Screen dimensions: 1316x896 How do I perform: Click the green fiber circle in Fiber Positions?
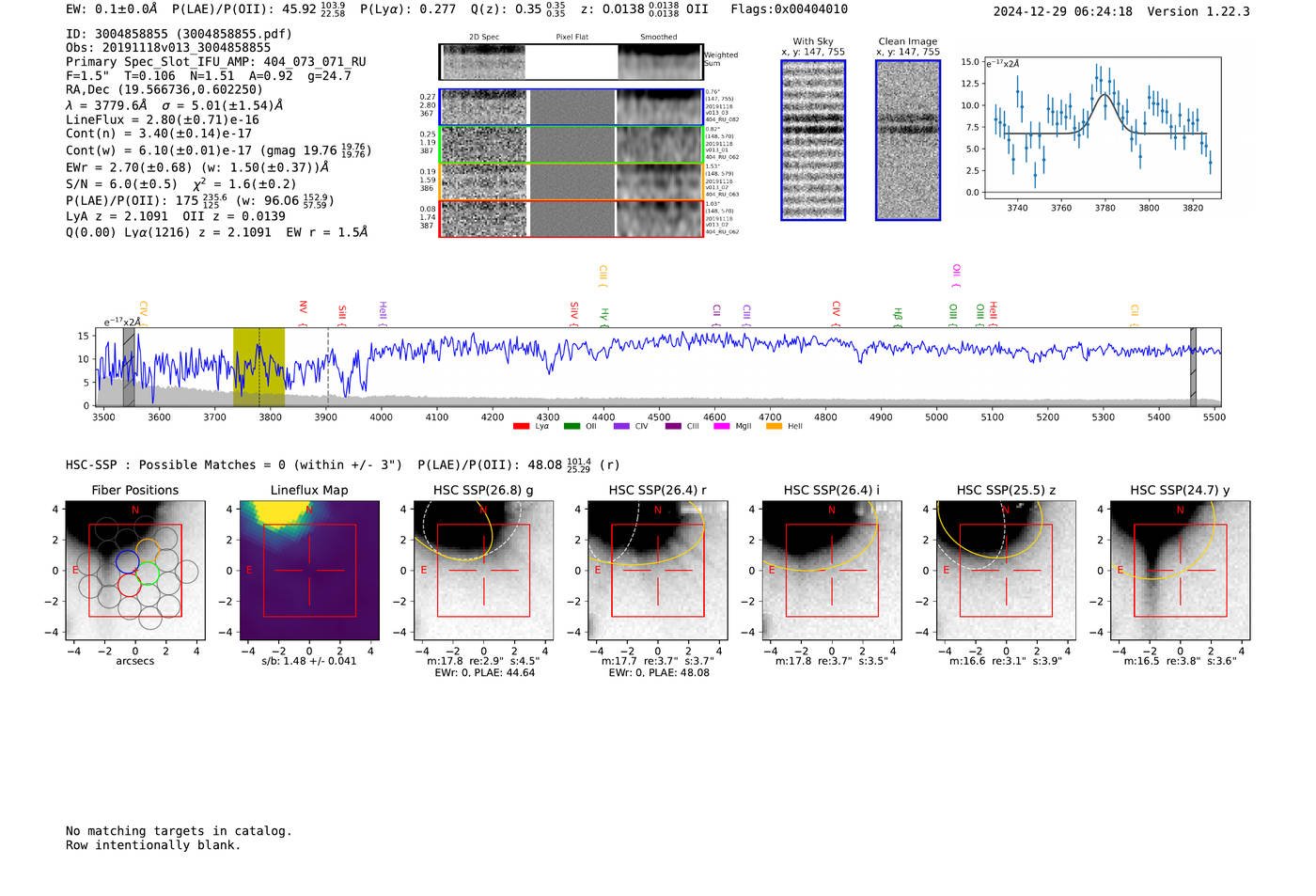point(147,574)
